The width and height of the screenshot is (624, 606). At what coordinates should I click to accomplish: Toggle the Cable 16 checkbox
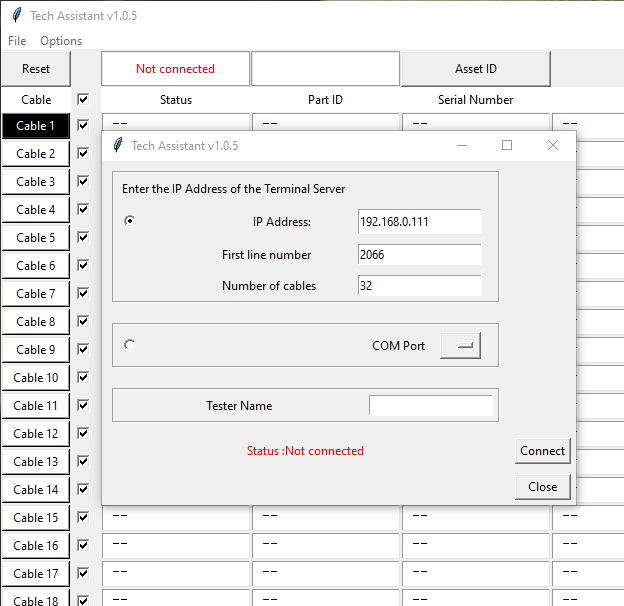(x=83, y=546)
